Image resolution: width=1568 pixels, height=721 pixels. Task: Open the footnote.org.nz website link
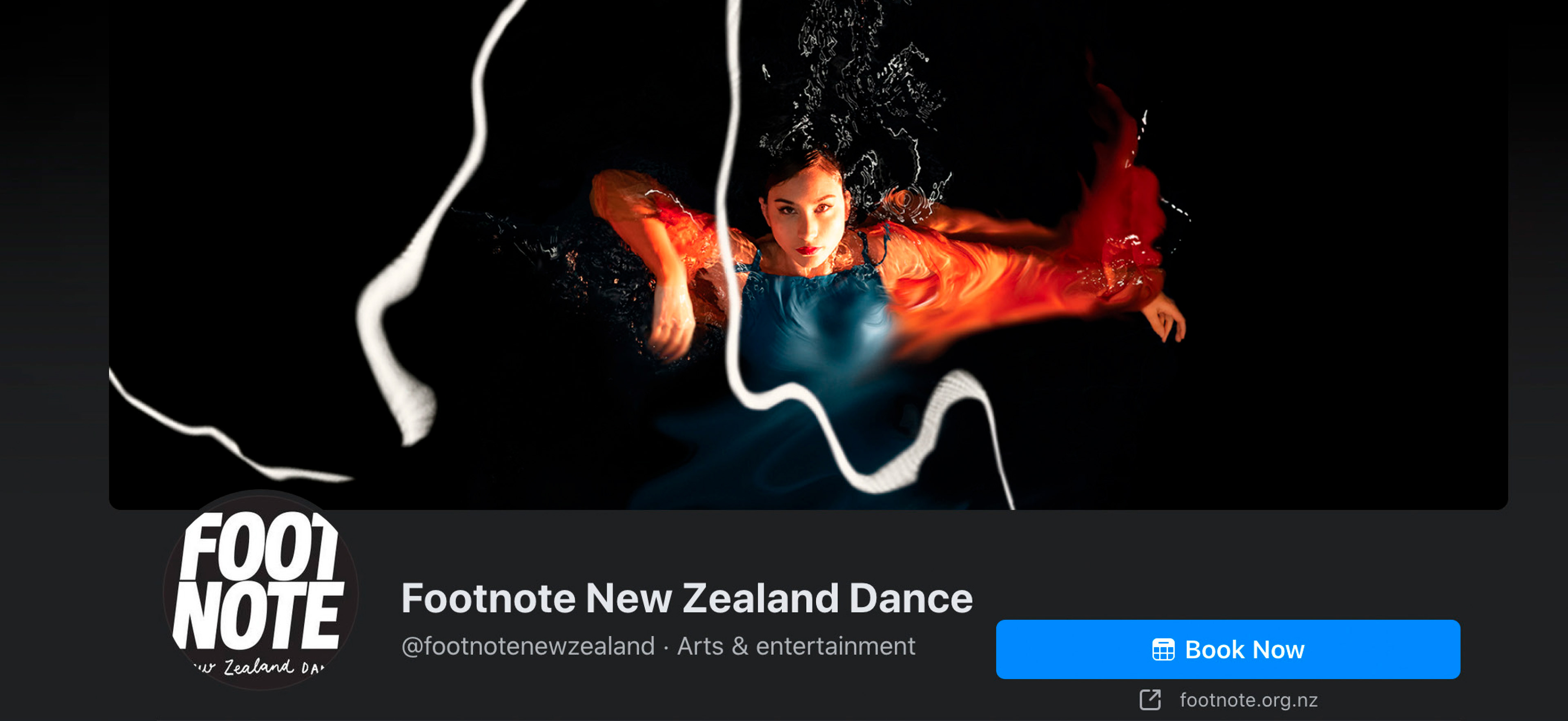(1248, 700)
